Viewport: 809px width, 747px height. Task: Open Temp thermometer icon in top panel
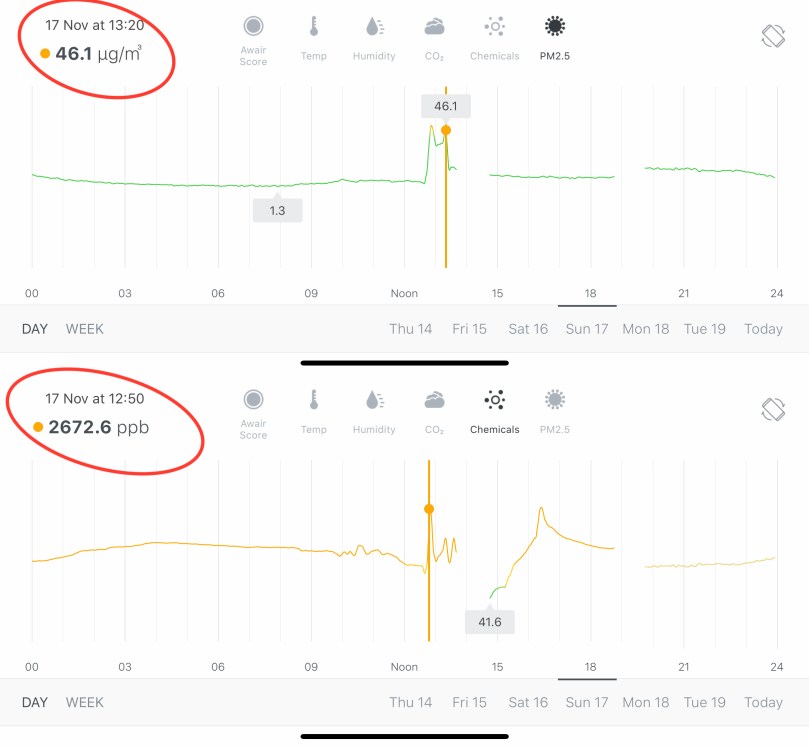313,27
